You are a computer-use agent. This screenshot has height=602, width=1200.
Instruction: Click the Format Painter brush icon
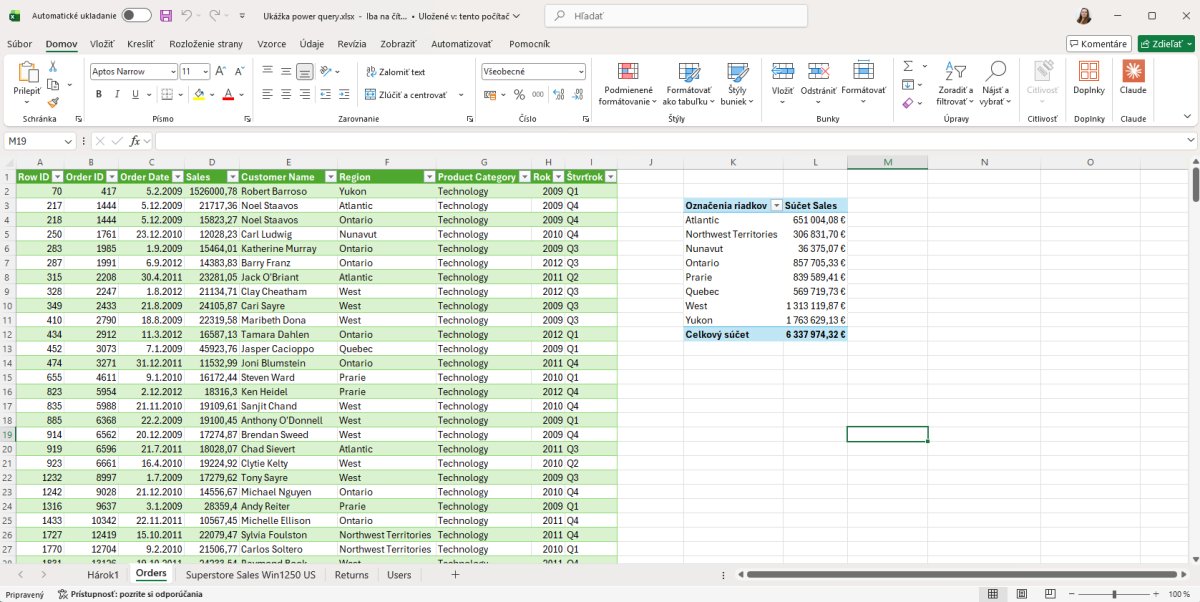click(53, 102)
